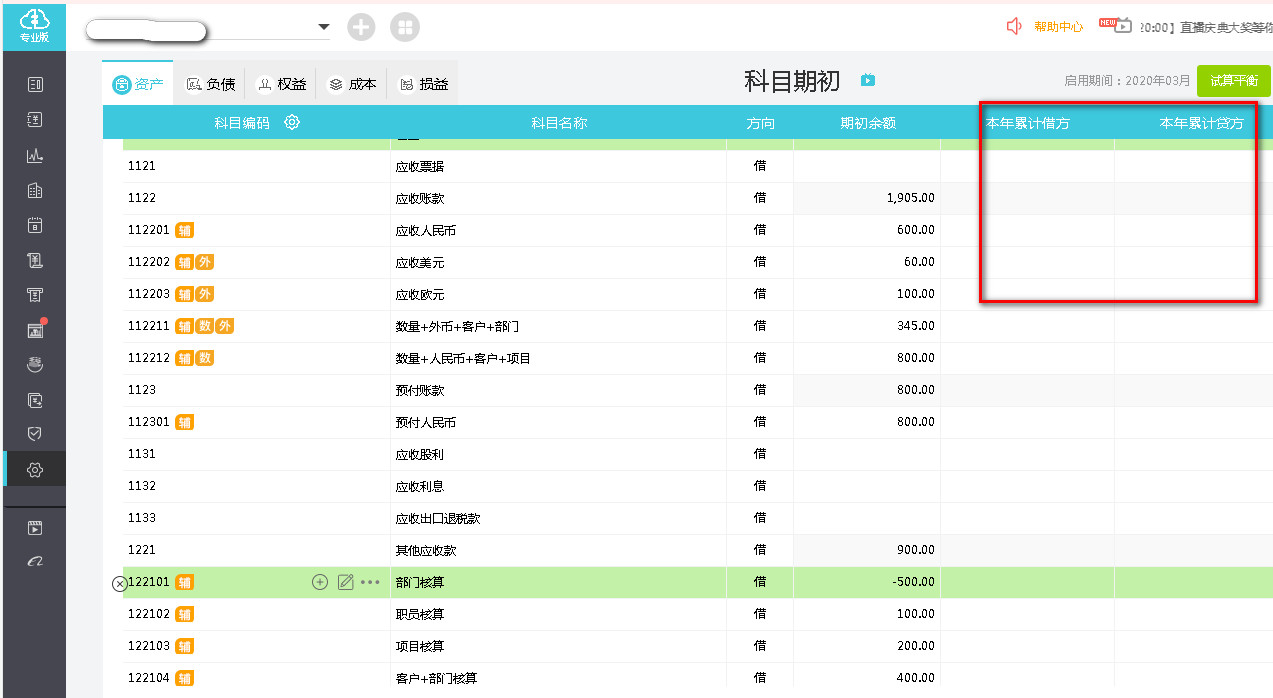The height and width of the screenshot is (698, 1273).
Task: Click the chart icon in the left sidebar
Action: point(35,155)
